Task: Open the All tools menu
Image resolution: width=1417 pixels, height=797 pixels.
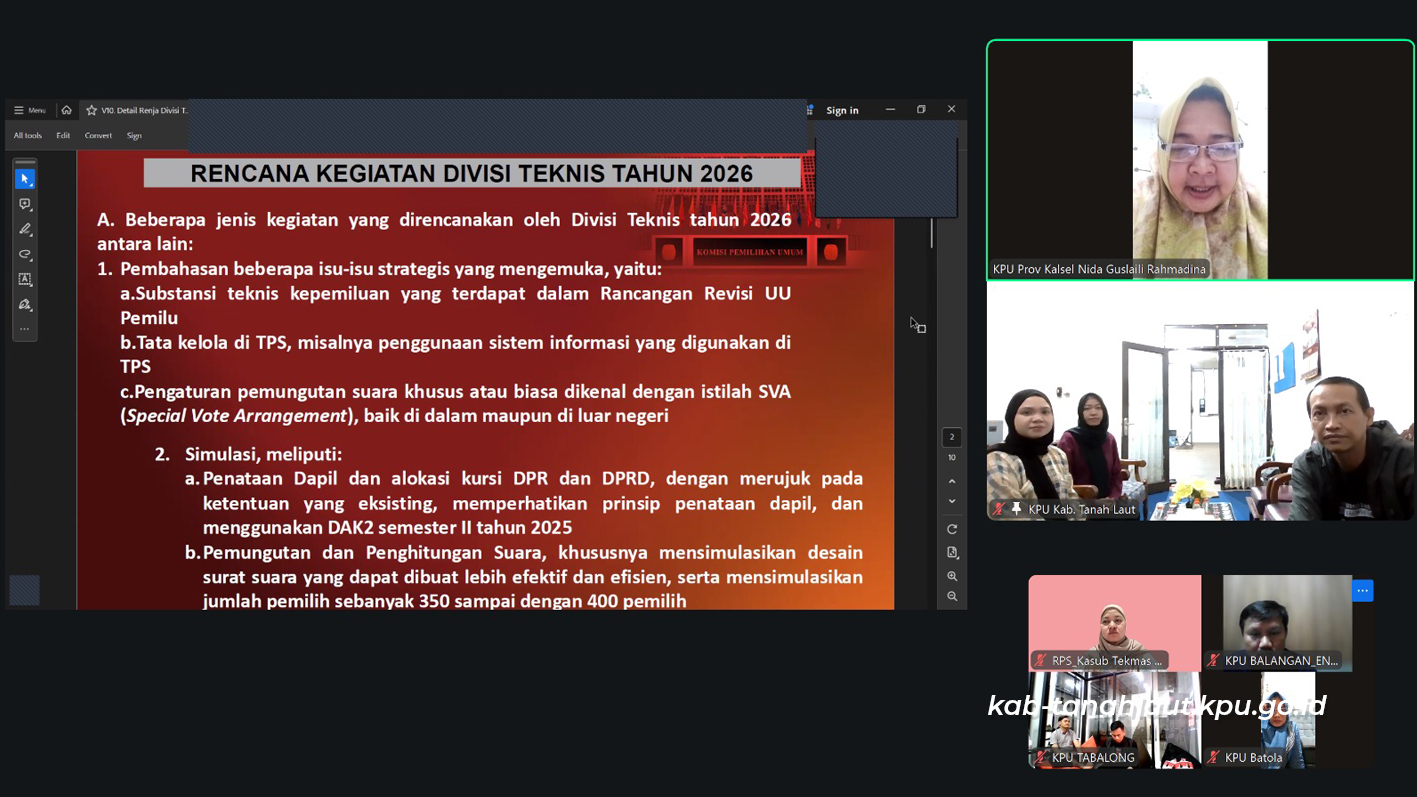Action: (28, 135)
